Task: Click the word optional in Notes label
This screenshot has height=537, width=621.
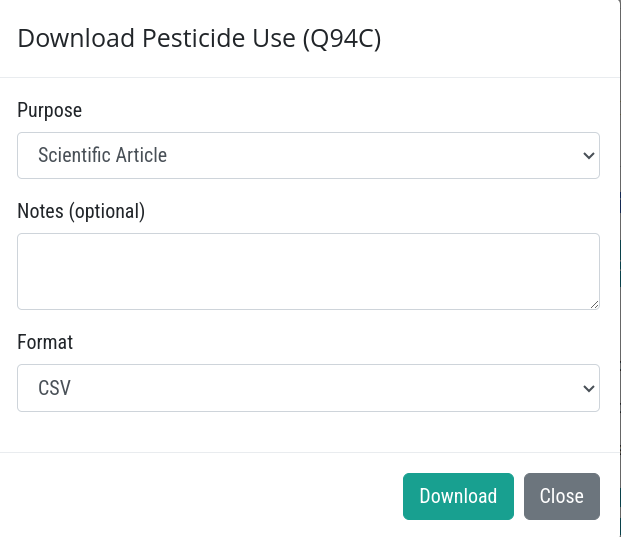Action: click(107, 211)
